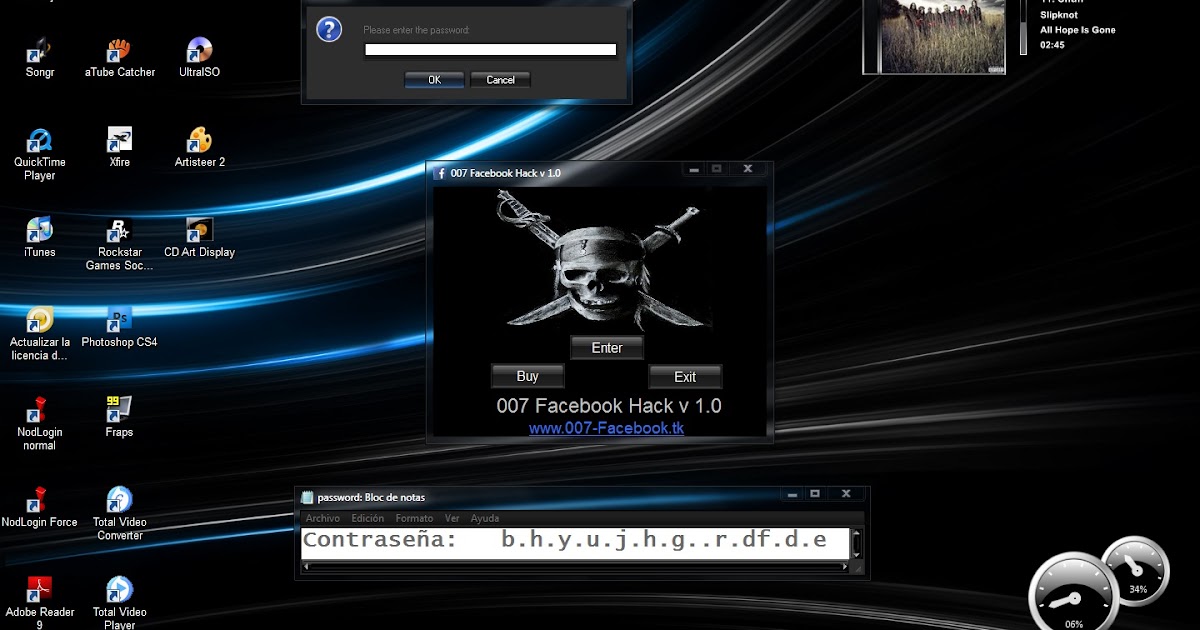Close the 007 Facebook Hack window
This screenshot has height=630, width=1200.
point(747,169)
